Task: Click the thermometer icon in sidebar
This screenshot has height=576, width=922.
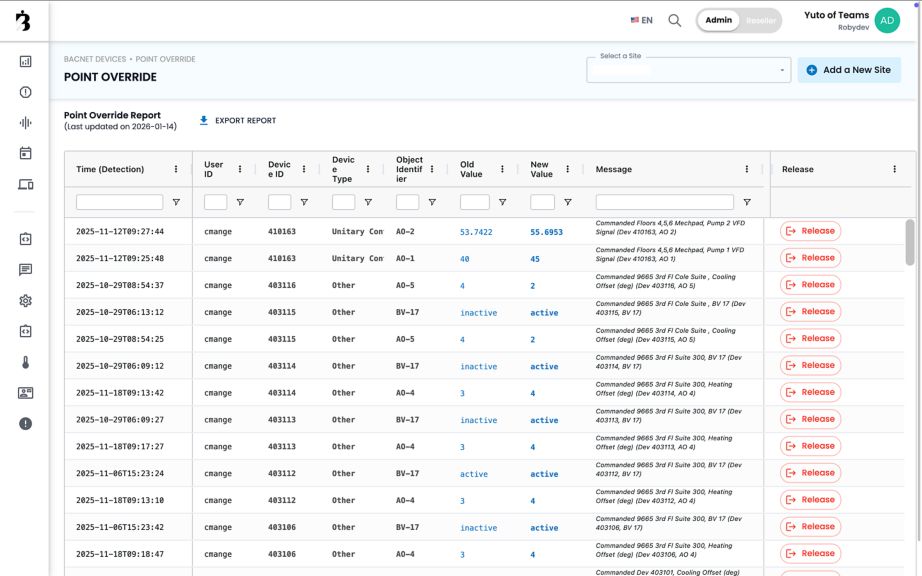Action: (x=25, y=362)
